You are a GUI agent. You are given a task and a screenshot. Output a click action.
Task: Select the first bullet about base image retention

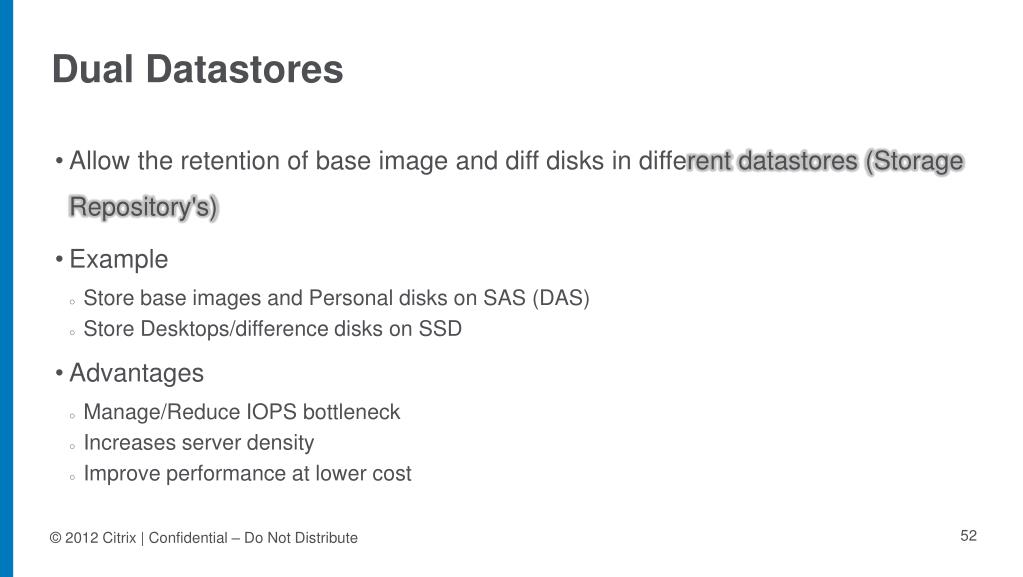516,184
